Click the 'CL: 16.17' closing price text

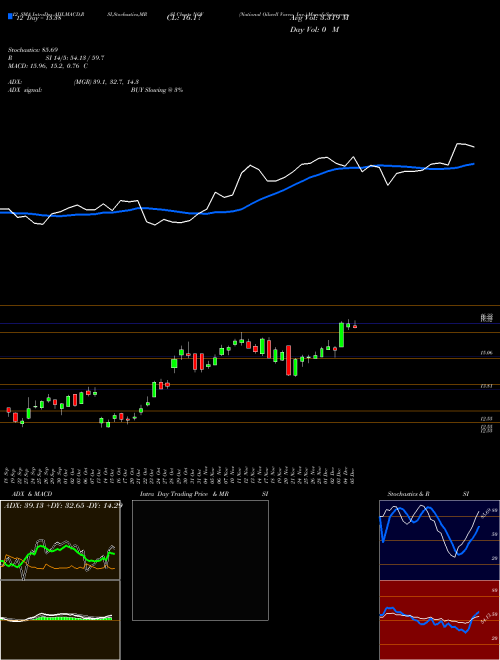(185, 17)
